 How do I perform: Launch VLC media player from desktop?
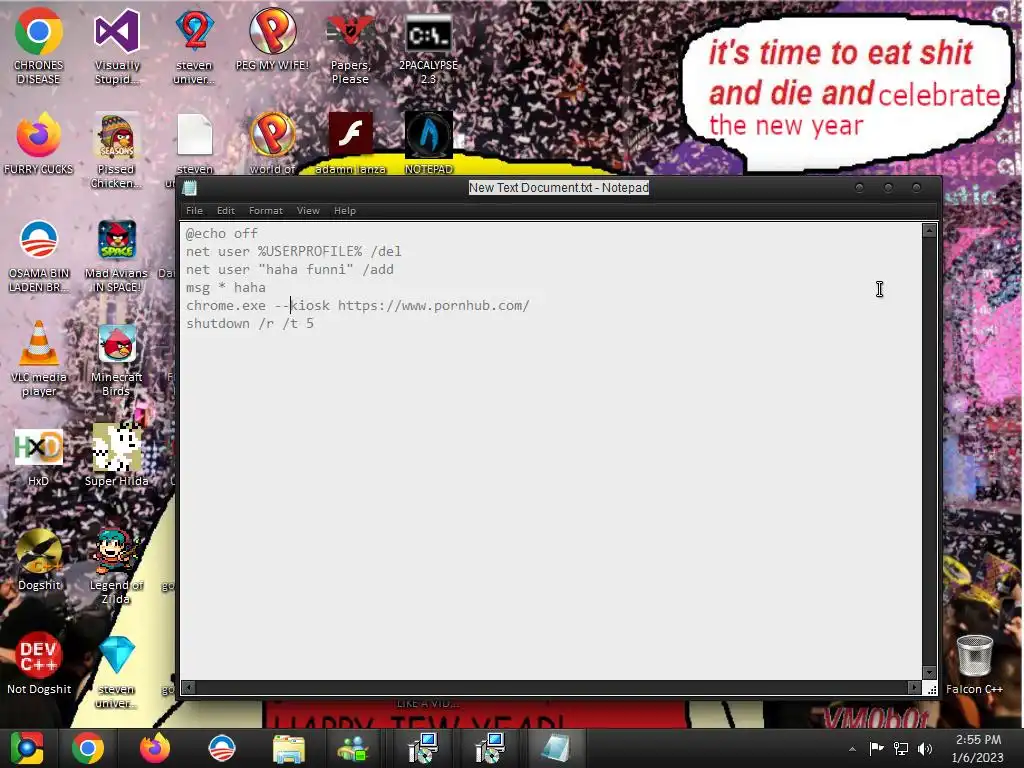[39, 358]
